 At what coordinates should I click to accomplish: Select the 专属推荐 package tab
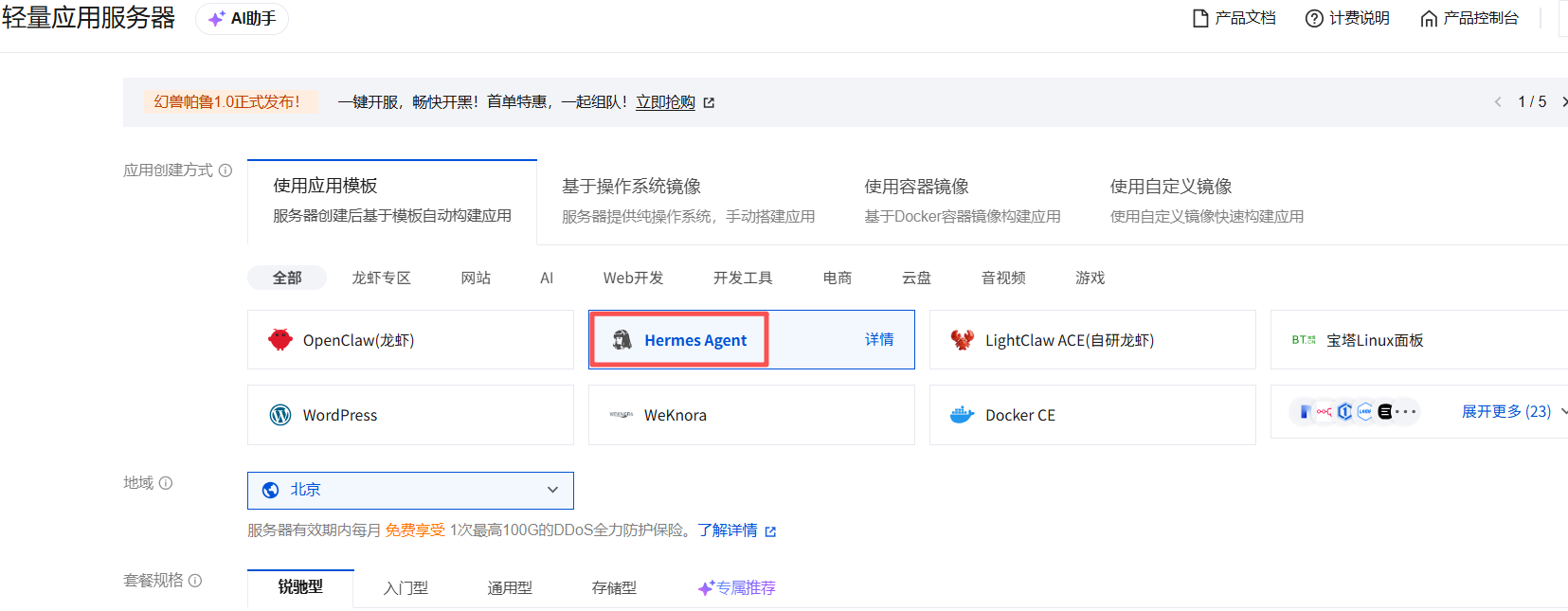coord(737,588)
